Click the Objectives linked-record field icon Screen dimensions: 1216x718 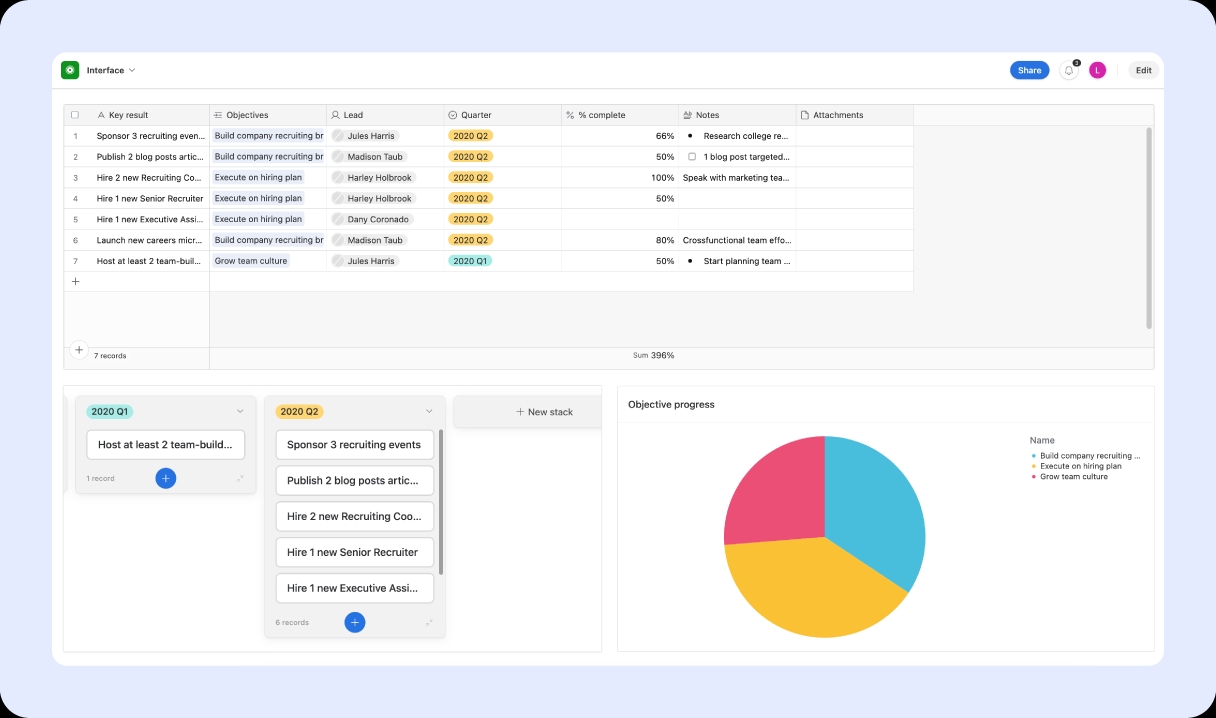pos(219,115)
